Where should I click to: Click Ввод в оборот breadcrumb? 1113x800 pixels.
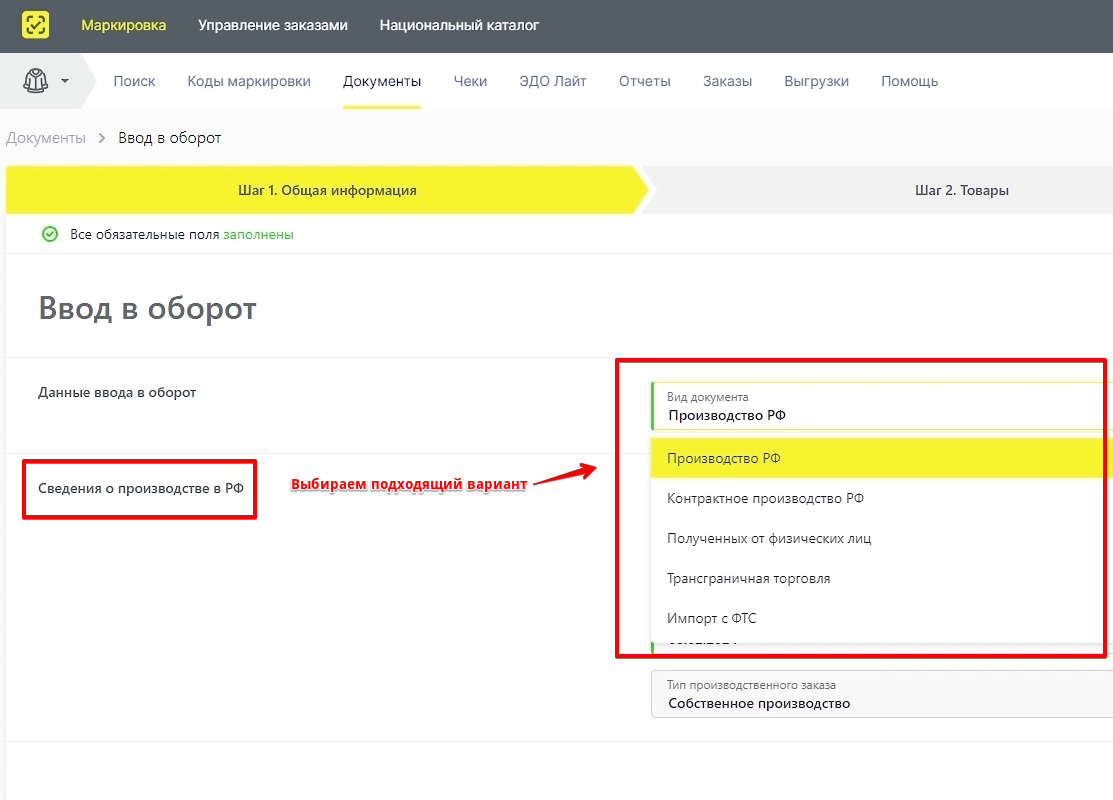click(170, 138)
